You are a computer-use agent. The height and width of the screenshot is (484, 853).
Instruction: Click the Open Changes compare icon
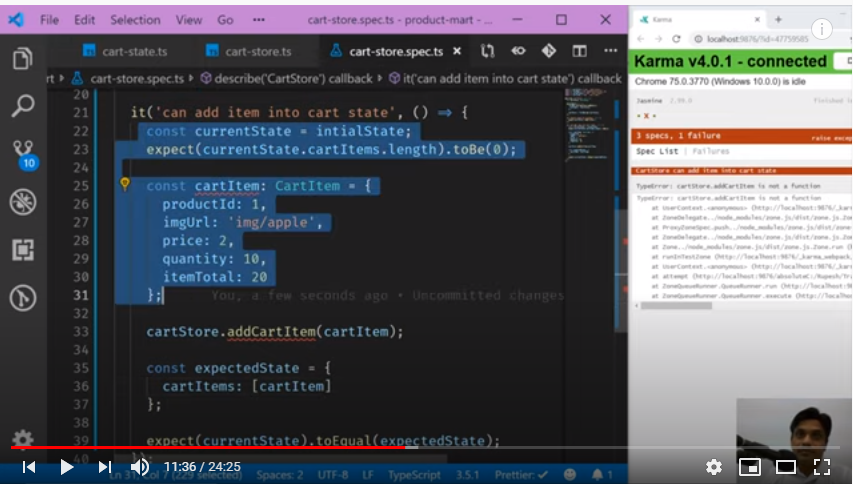488,51
